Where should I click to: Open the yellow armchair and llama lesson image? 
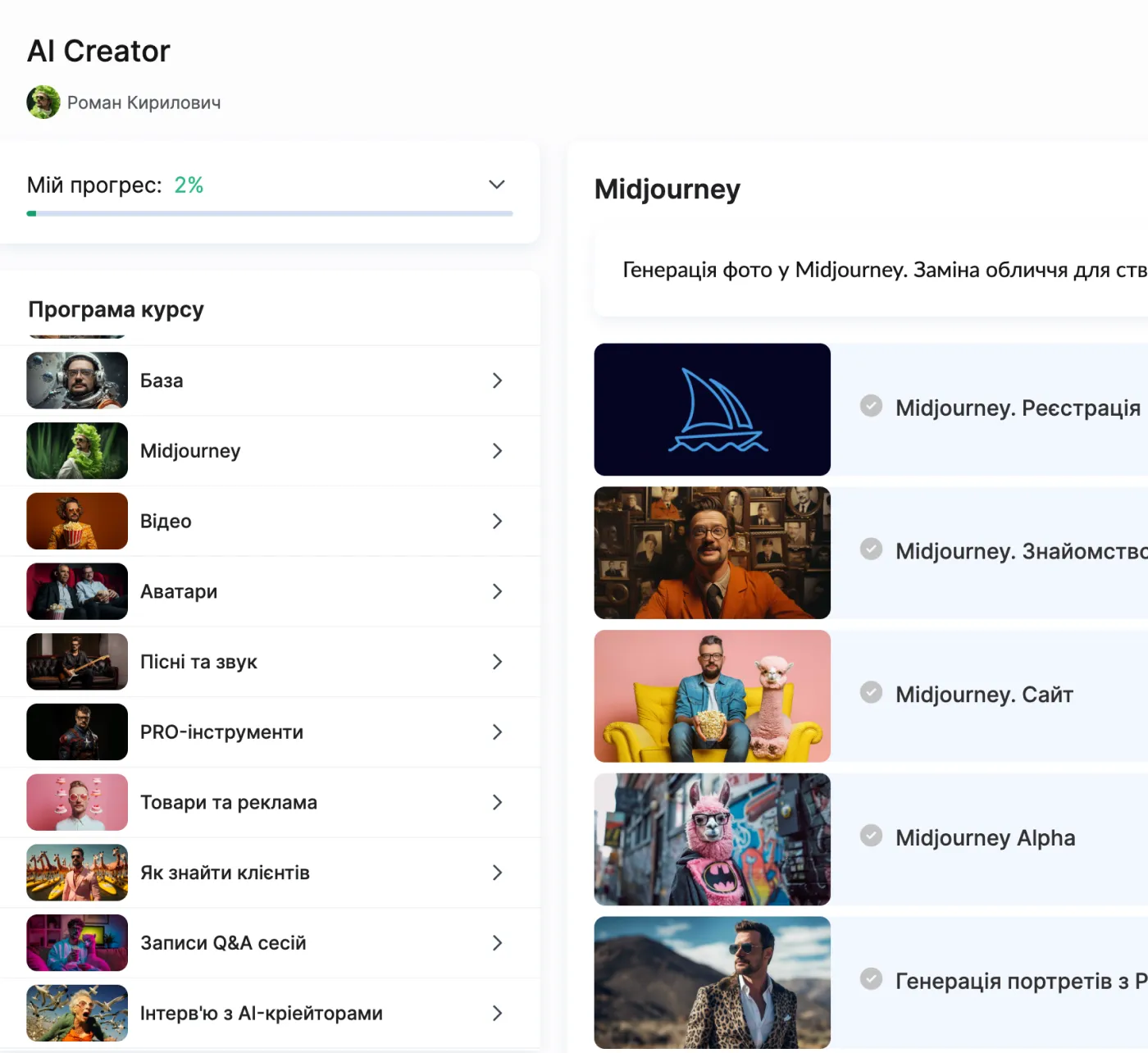713,696
